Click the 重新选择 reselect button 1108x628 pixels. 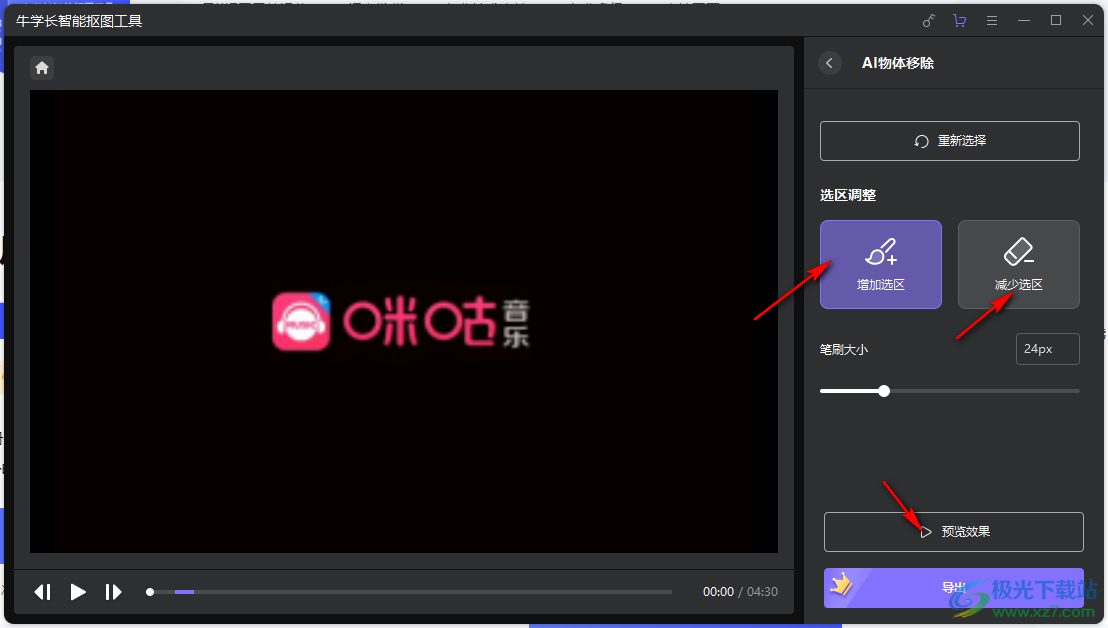click(x=949, y=141)
